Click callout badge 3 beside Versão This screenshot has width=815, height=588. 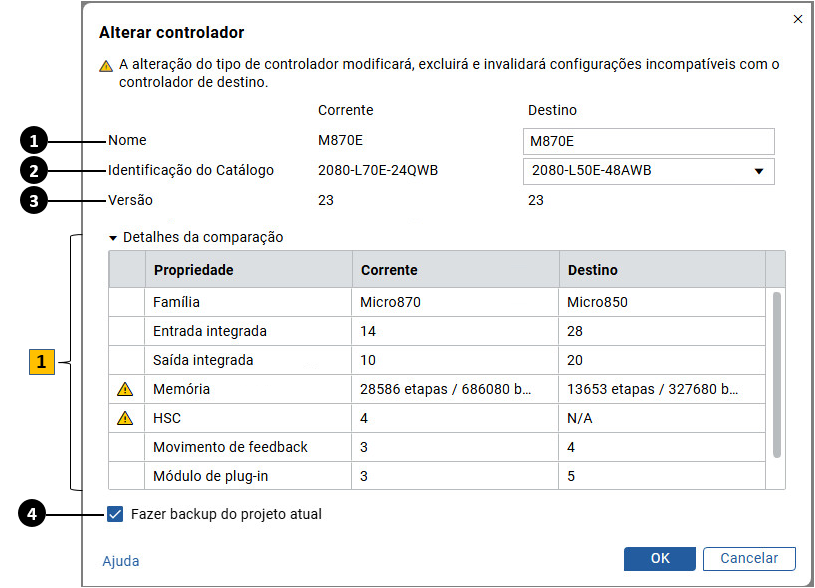pos(33,200)
